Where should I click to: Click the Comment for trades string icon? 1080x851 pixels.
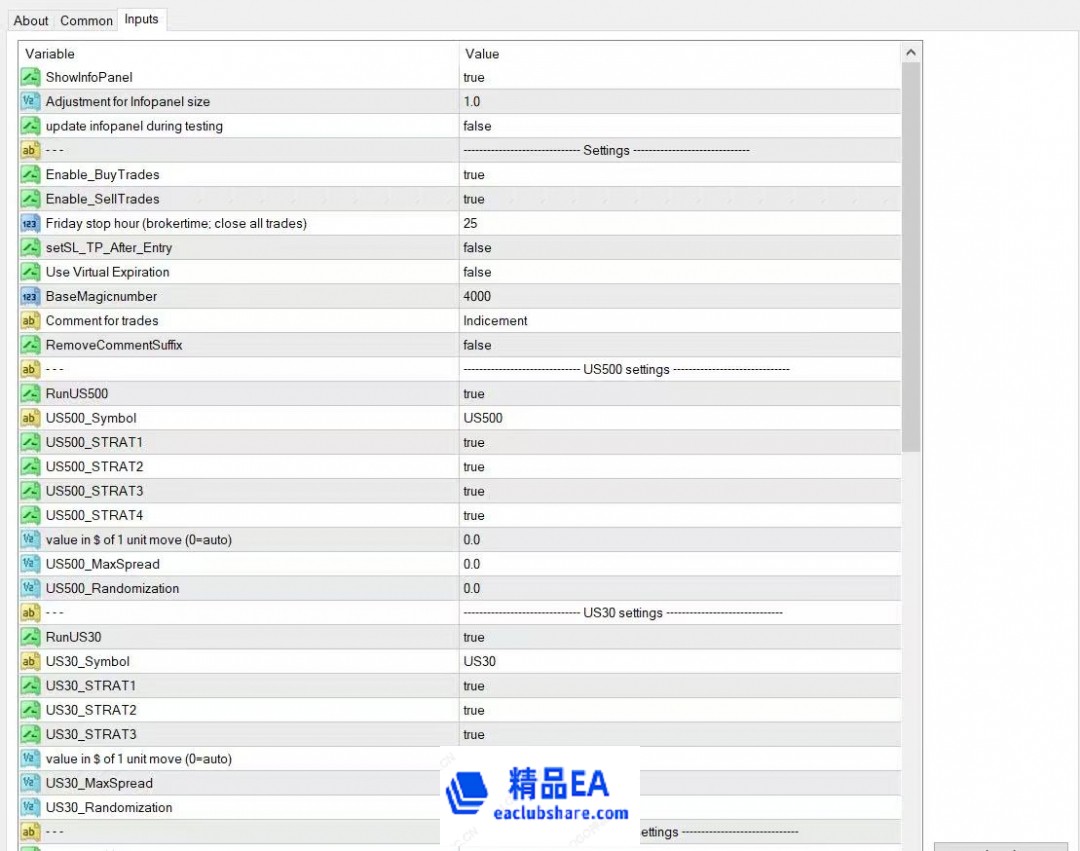click(x=30, y=321)
